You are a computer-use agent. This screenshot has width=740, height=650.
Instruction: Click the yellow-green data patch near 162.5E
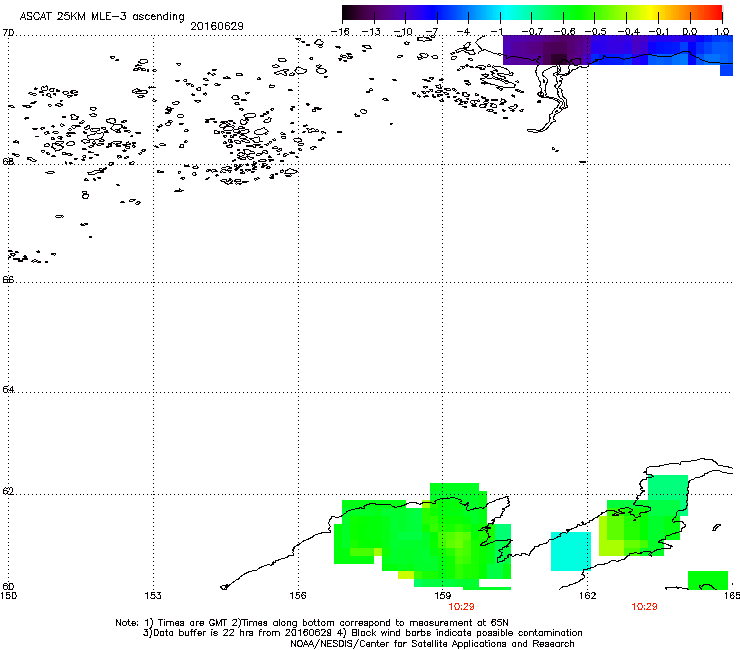coord(611,536)
